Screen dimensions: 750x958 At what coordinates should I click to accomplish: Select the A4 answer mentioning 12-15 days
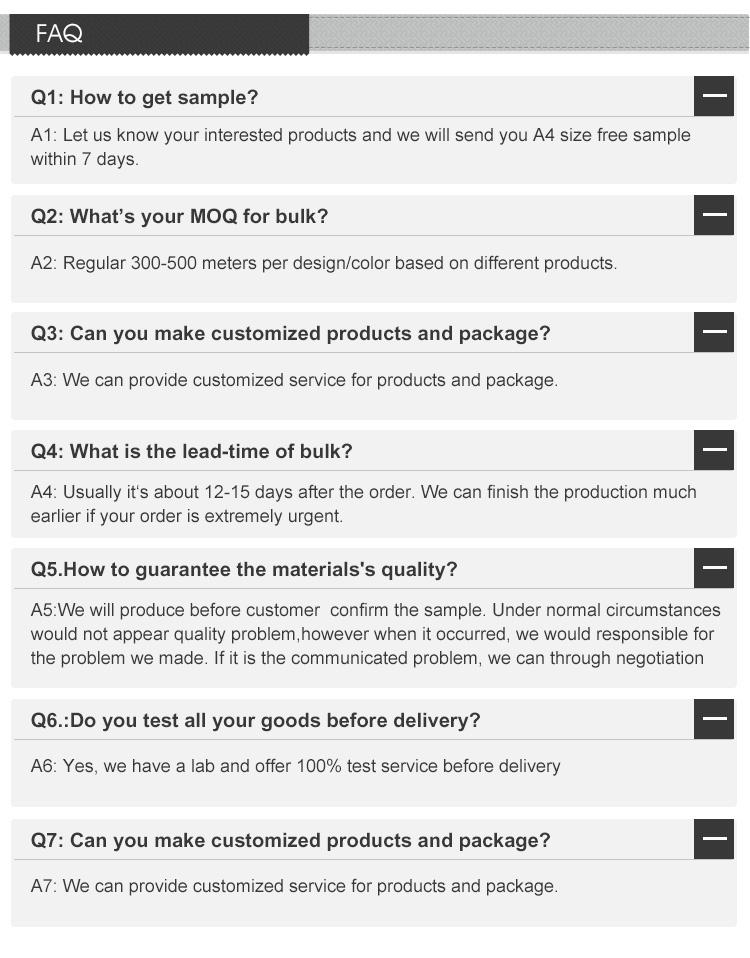(363, 504)
